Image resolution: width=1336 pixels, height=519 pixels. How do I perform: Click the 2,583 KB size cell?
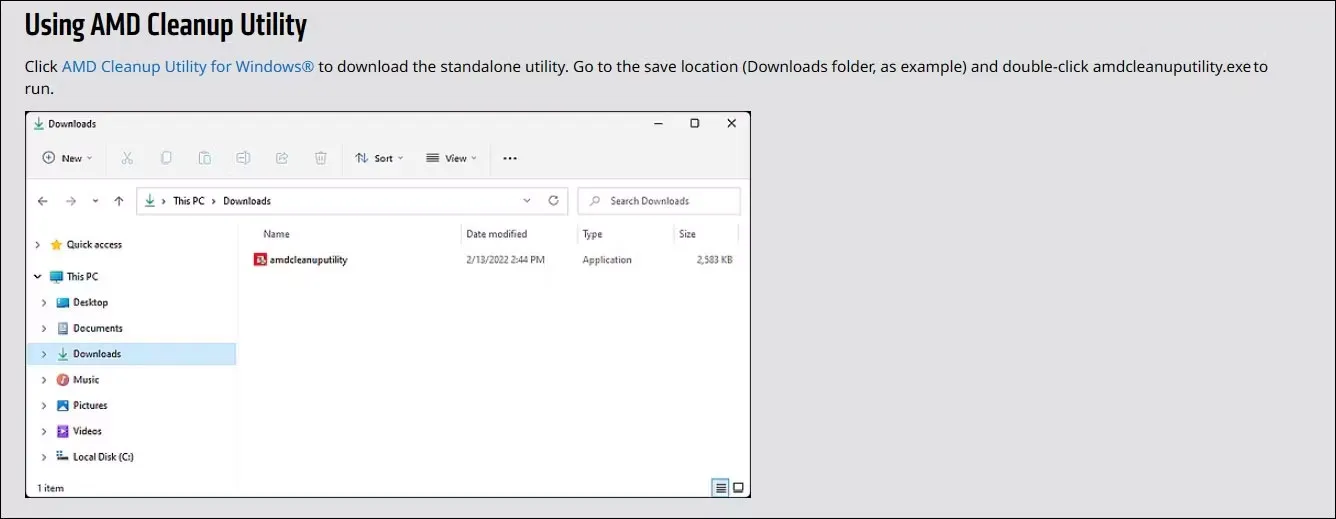714,260
